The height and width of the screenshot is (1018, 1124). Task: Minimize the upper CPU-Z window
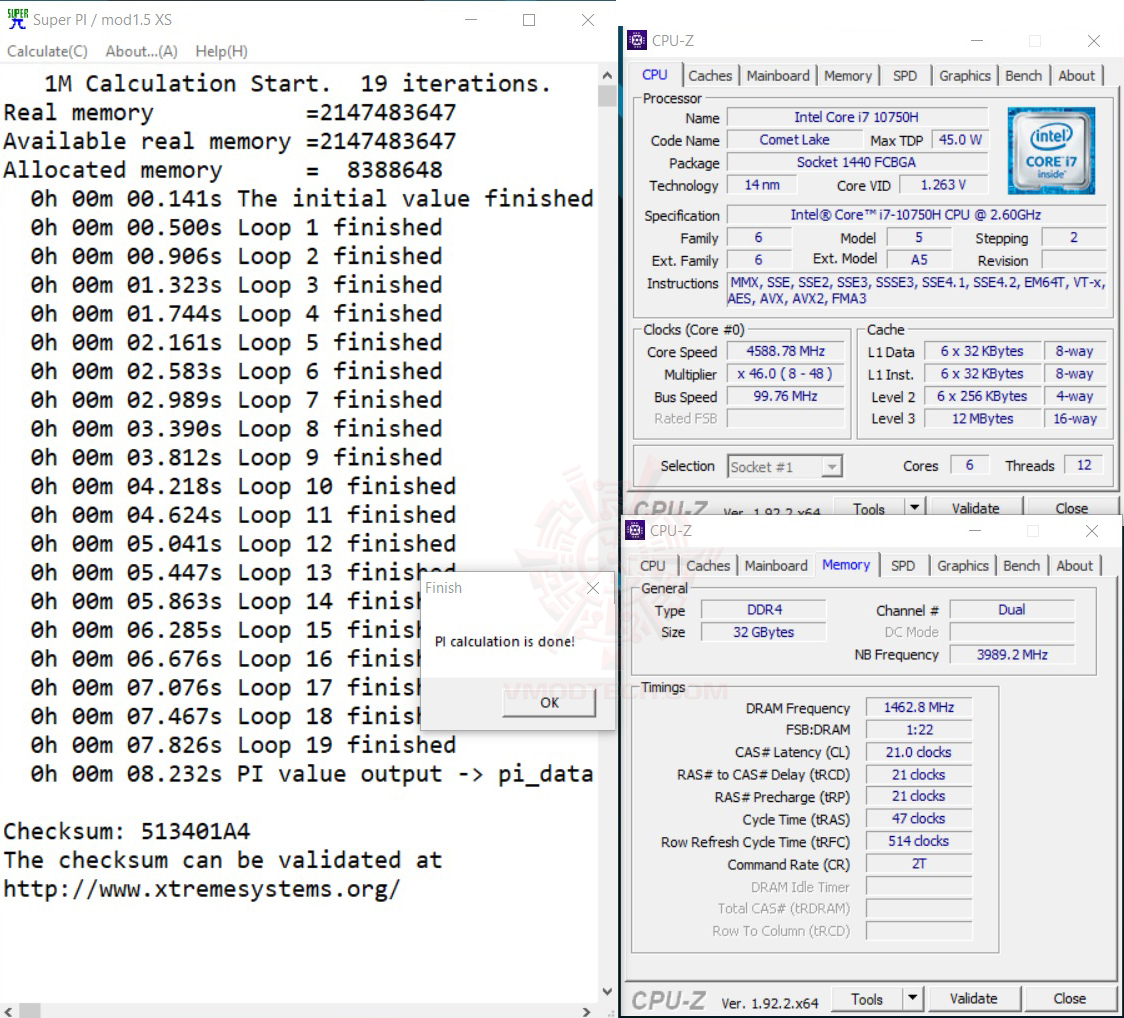coord(976,41)
